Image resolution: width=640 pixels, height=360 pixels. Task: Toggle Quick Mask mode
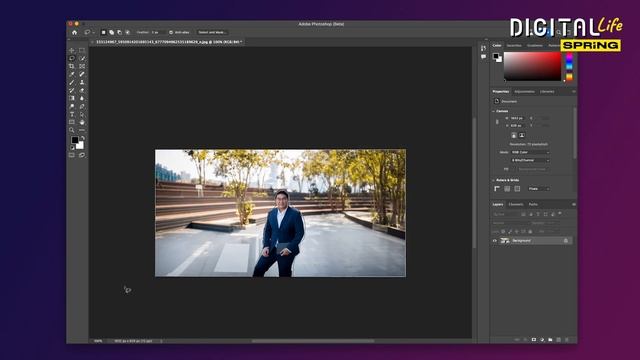point(72,155)
